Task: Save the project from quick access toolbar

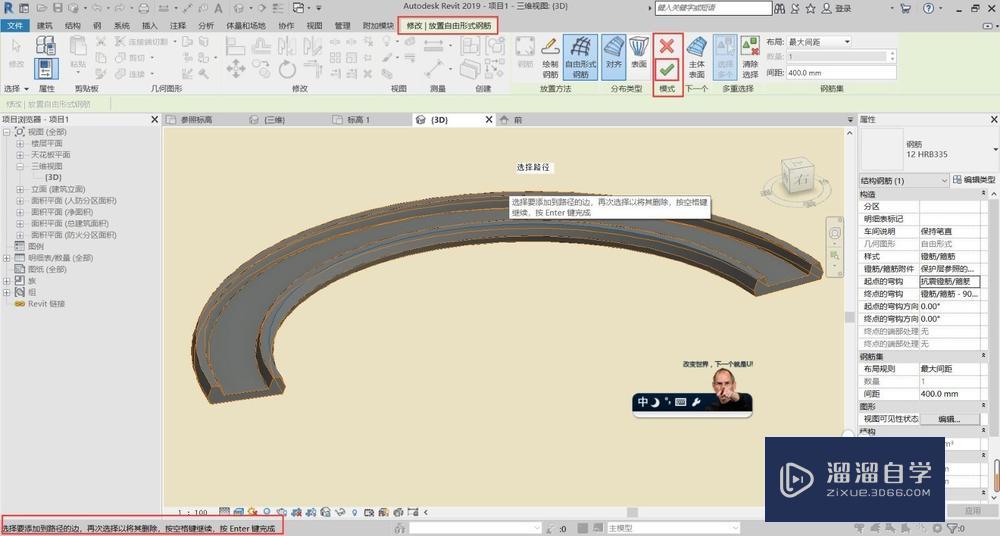Action: click(x=58, y=8)
